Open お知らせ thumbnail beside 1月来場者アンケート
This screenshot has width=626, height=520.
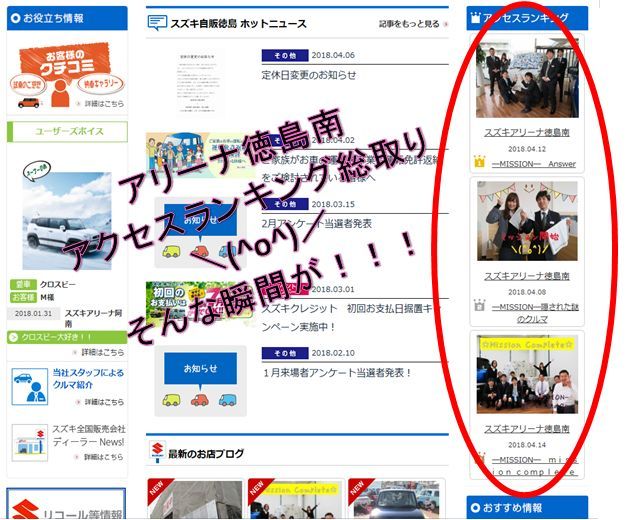200,381
